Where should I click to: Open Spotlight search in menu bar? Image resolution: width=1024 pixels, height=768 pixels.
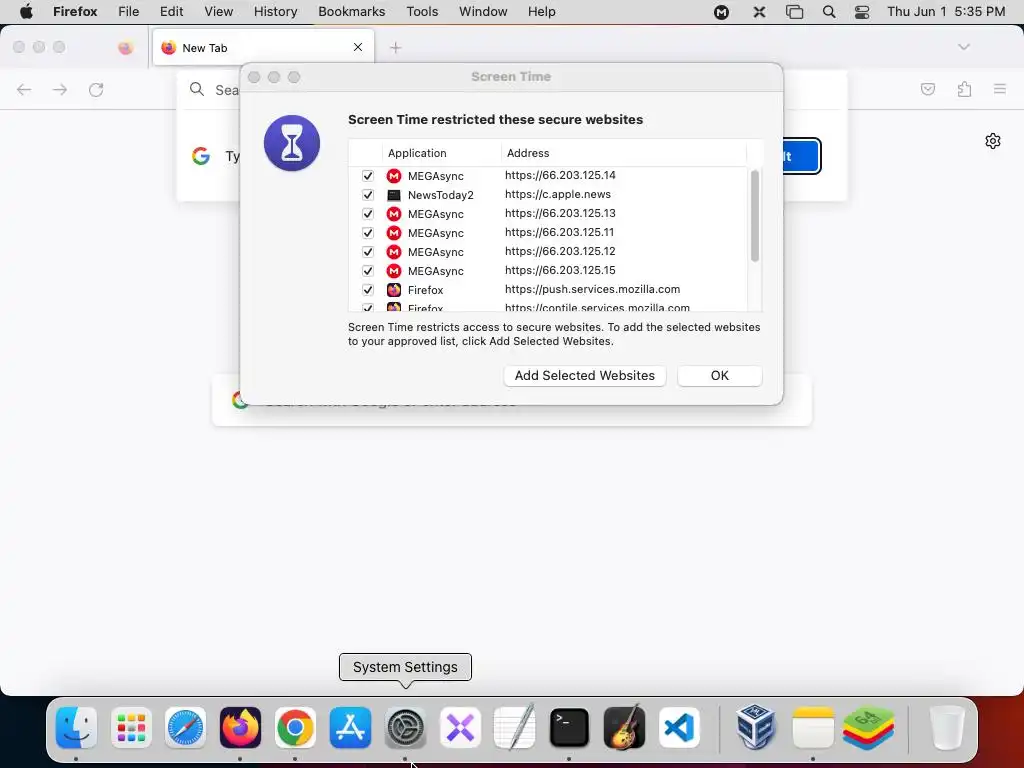point(829,12)
